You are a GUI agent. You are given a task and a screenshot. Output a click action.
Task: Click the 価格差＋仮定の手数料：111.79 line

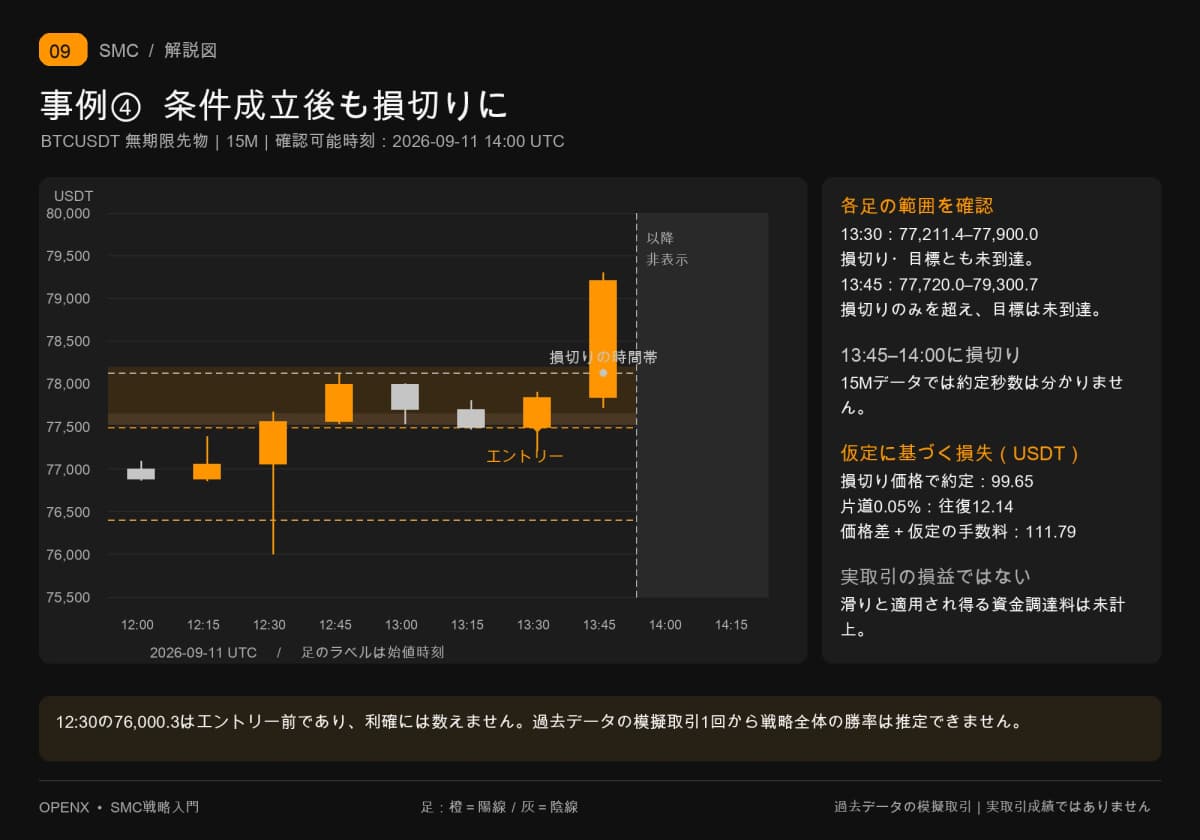[x=958, y=532]
